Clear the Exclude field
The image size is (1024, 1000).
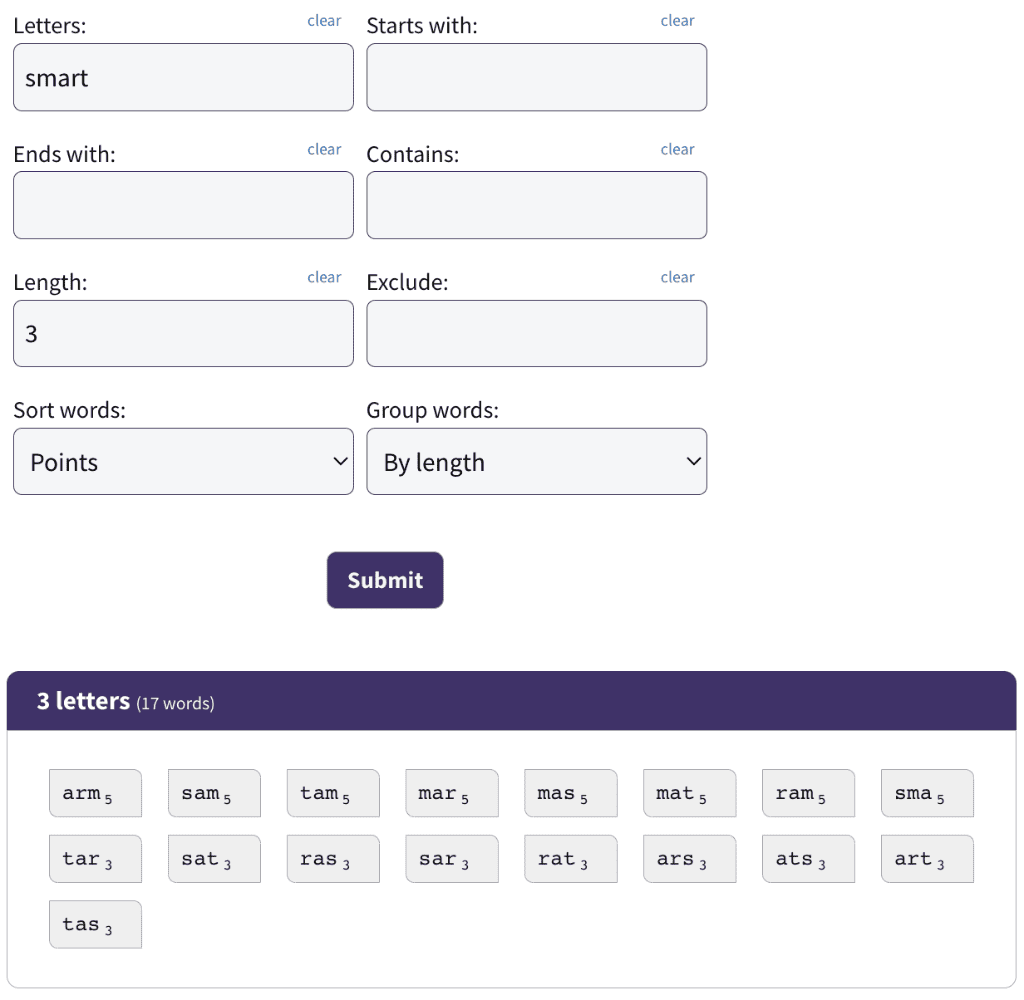click(677, 278)
